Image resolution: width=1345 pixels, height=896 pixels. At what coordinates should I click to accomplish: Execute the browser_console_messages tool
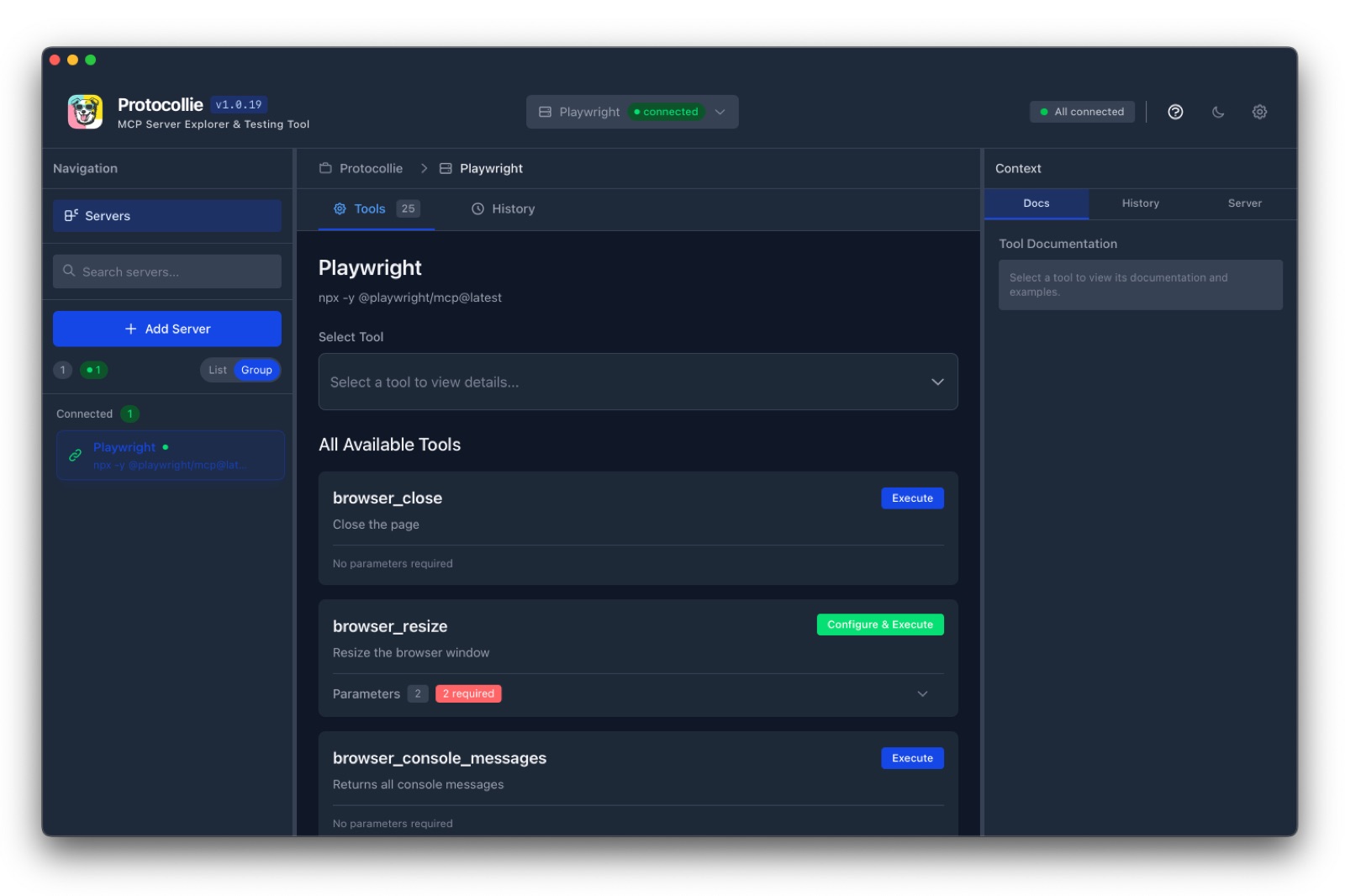[912, 758]
